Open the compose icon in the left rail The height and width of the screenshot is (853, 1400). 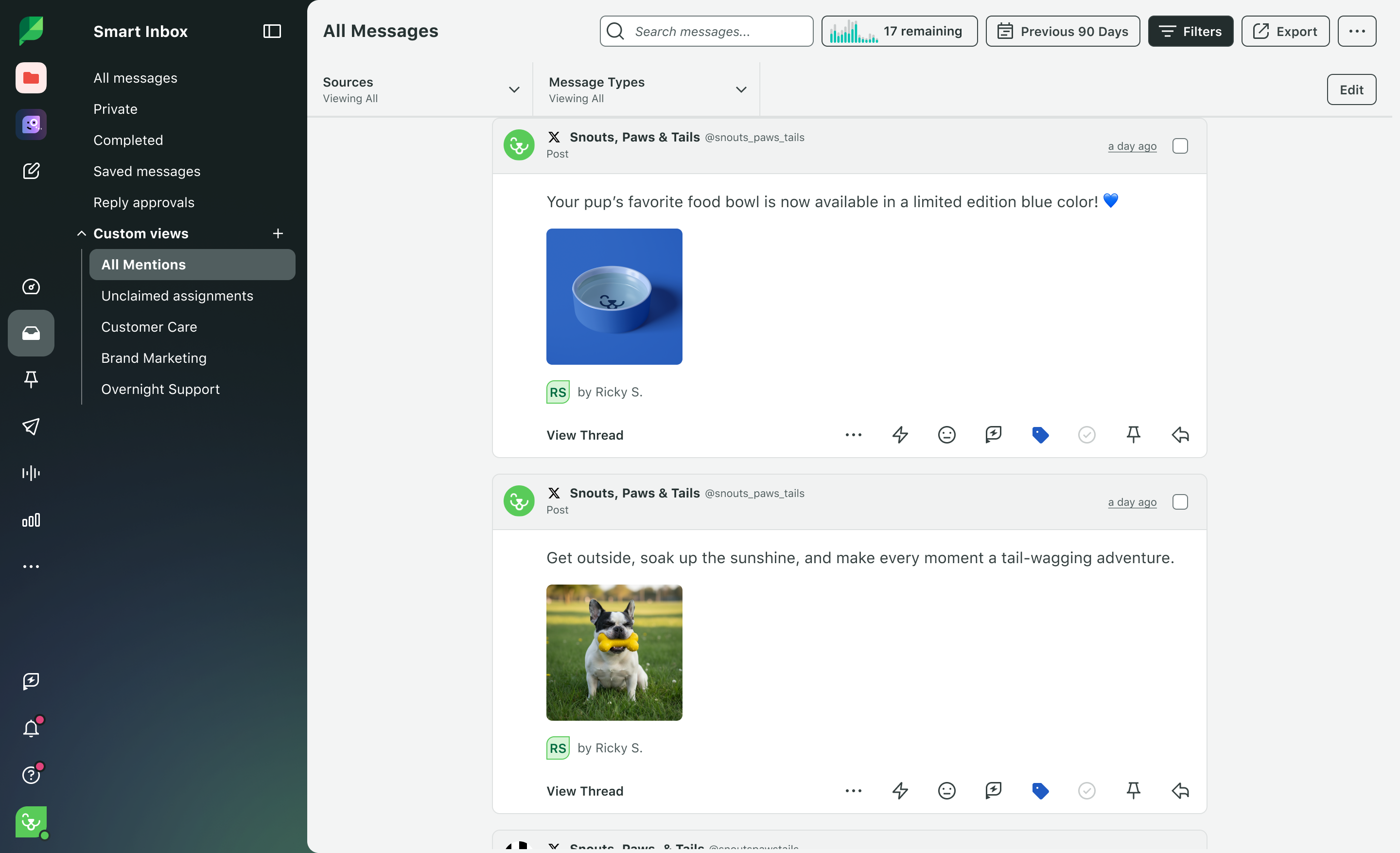coord(31,171)
